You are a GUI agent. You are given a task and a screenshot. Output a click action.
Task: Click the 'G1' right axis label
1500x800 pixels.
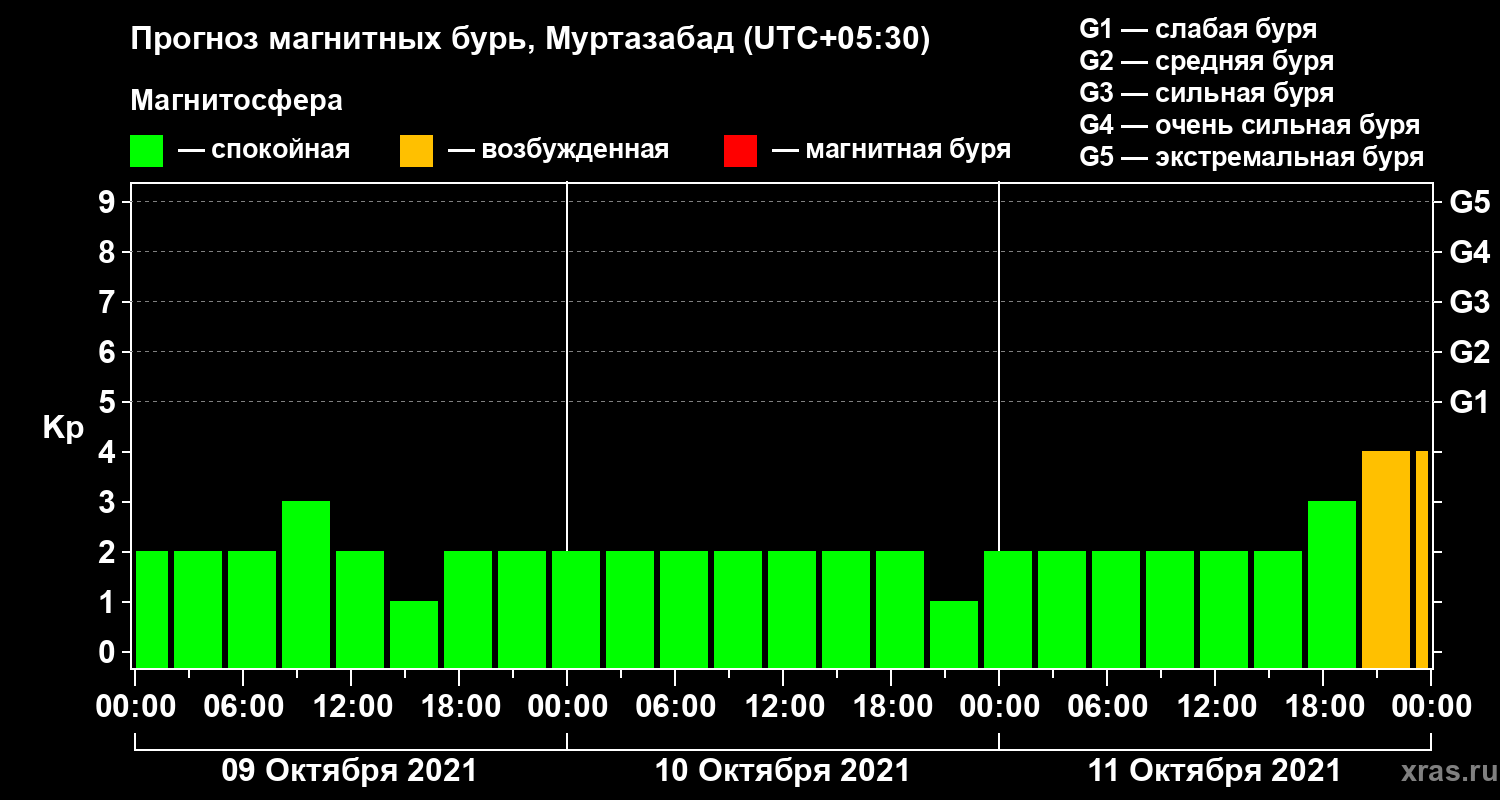click(x=1469, y=402)
